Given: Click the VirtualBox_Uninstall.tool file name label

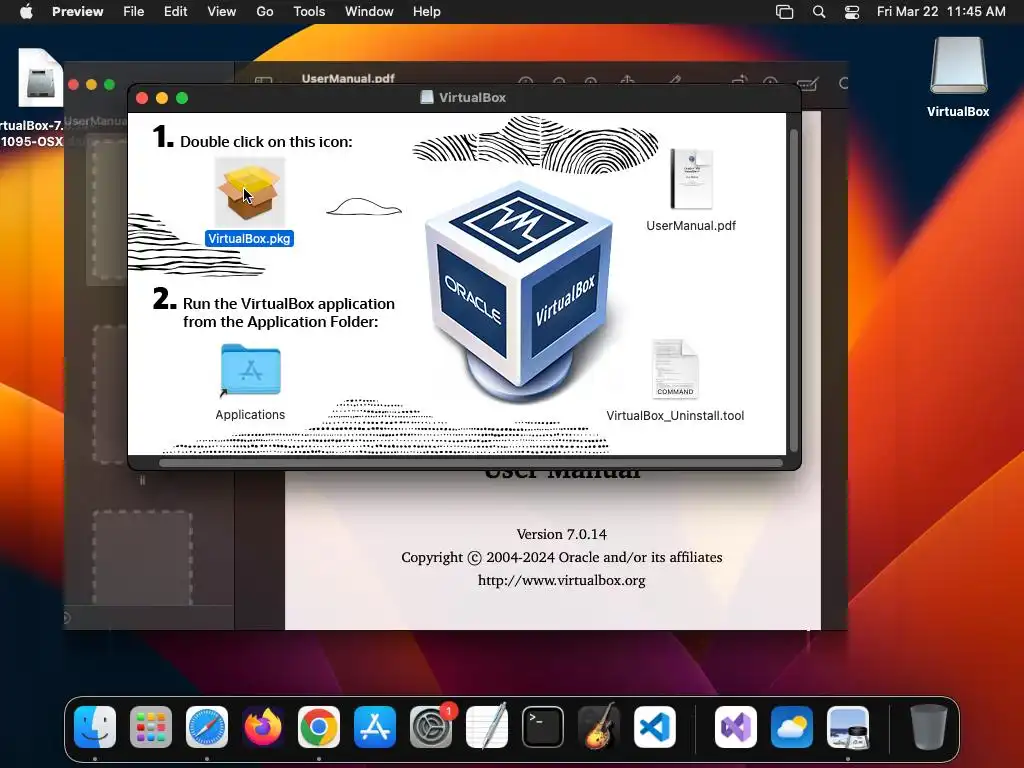Looking at the screenshot, I should 675,415.
